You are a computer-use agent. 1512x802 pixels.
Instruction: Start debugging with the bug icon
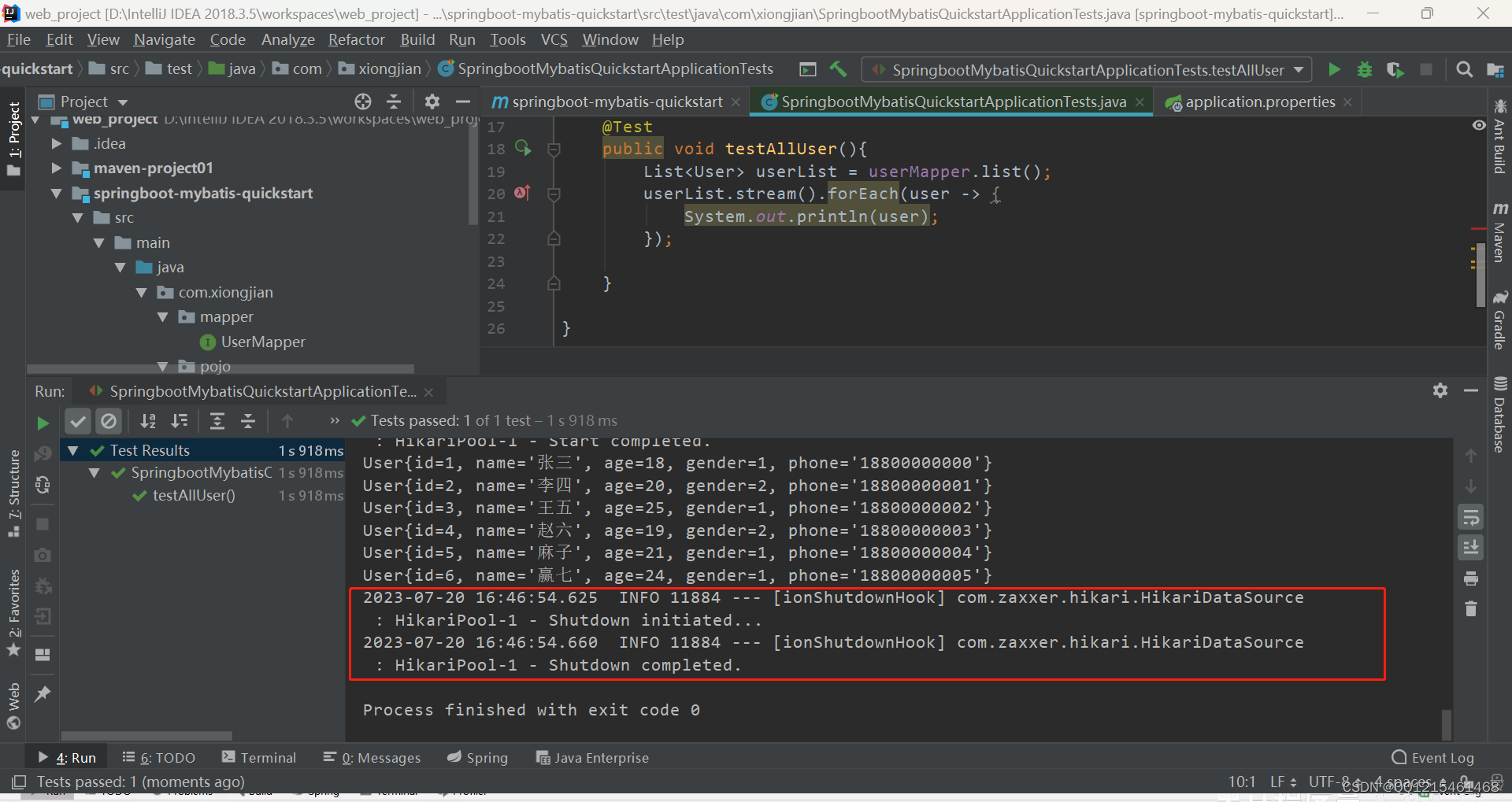(x=1365, y=69)
